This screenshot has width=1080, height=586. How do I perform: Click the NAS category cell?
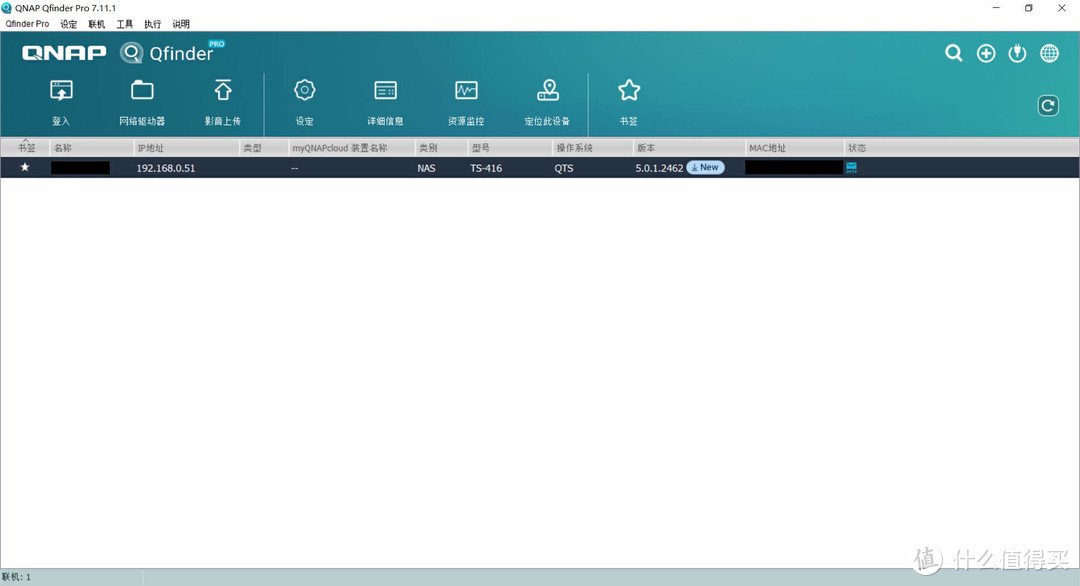(x=426, y=168)
